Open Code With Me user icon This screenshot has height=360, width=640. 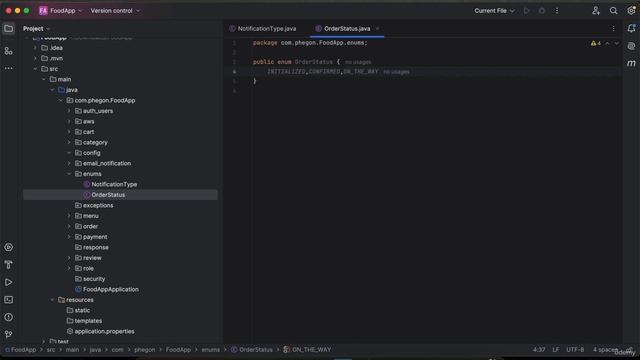point(596,11)
